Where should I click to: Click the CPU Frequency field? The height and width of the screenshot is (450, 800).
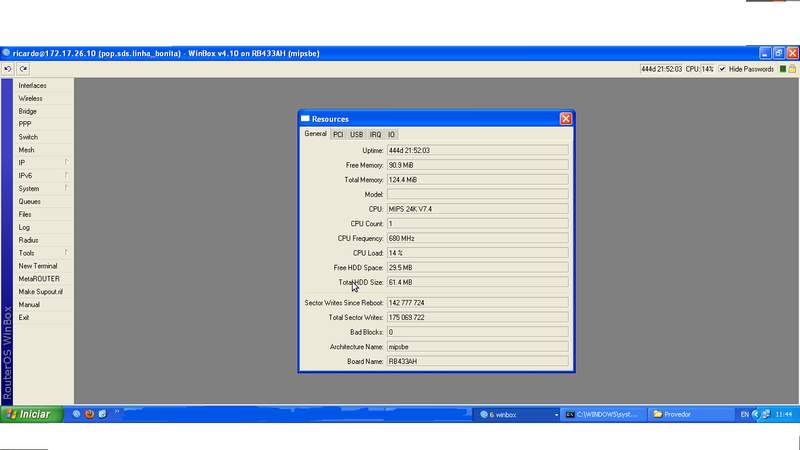pos(478,238)
